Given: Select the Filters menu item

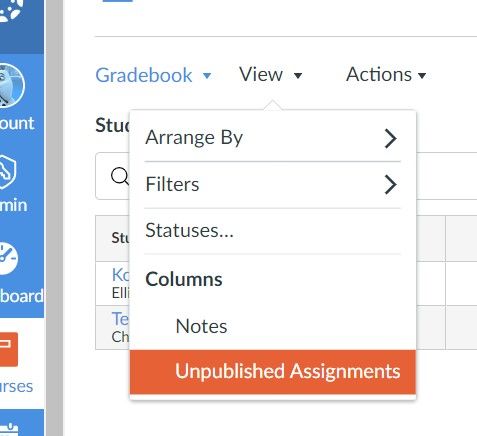Looking at the screenshot, I should point(273,184).
